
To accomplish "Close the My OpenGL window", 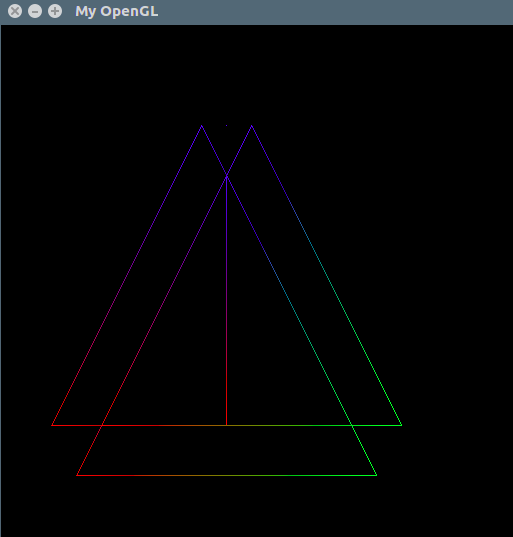I will tap(15, 11).
